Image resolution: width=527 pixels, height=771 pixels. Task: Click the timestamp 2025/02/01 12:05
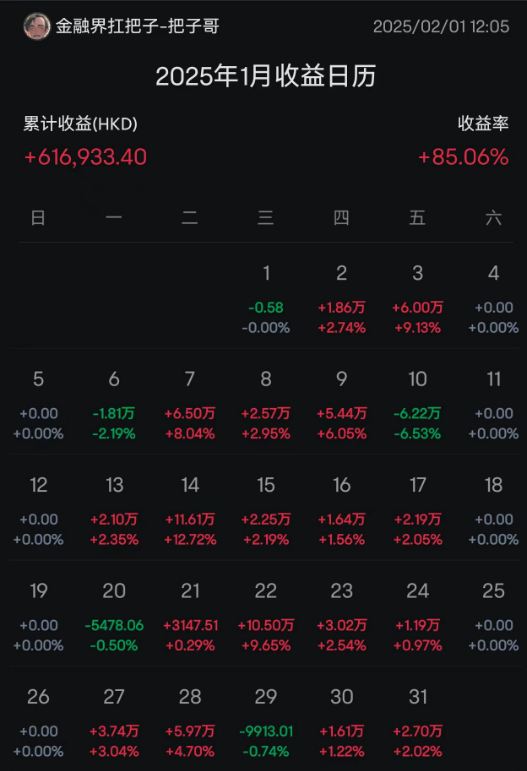(441, 27)
